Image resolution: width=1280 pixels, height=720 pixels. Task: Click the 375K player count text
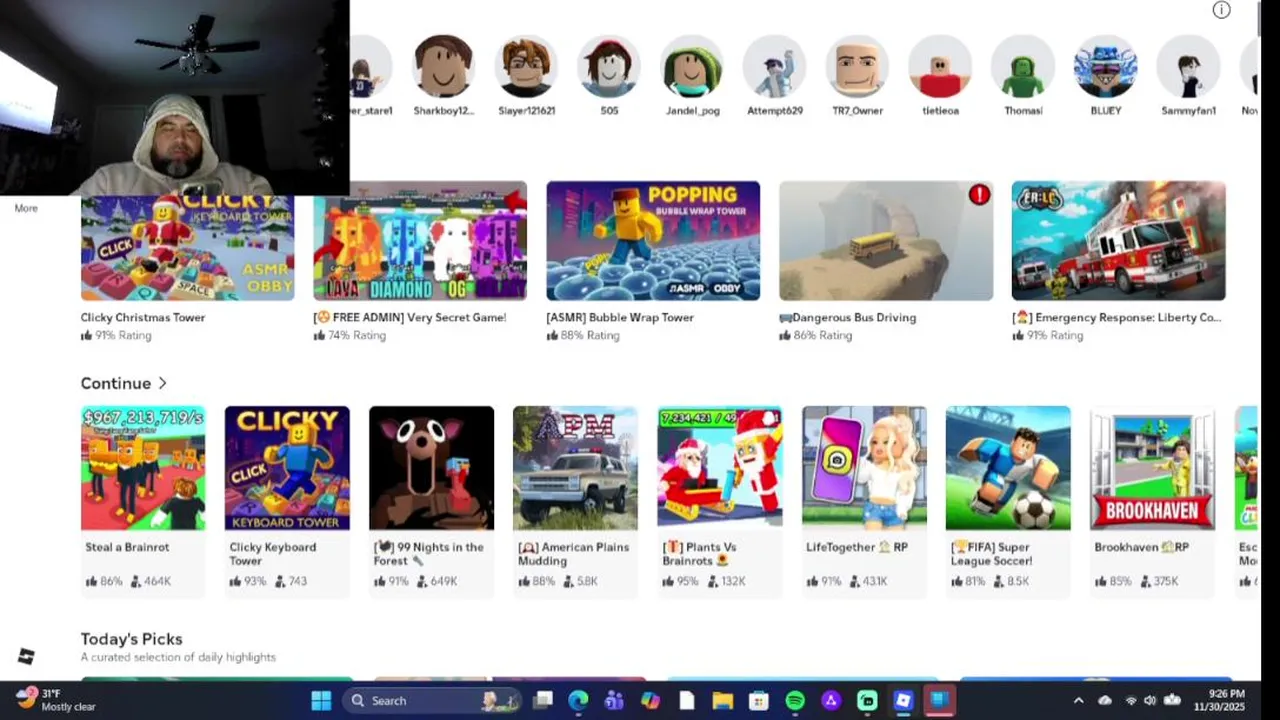[x=1165, y=581]
